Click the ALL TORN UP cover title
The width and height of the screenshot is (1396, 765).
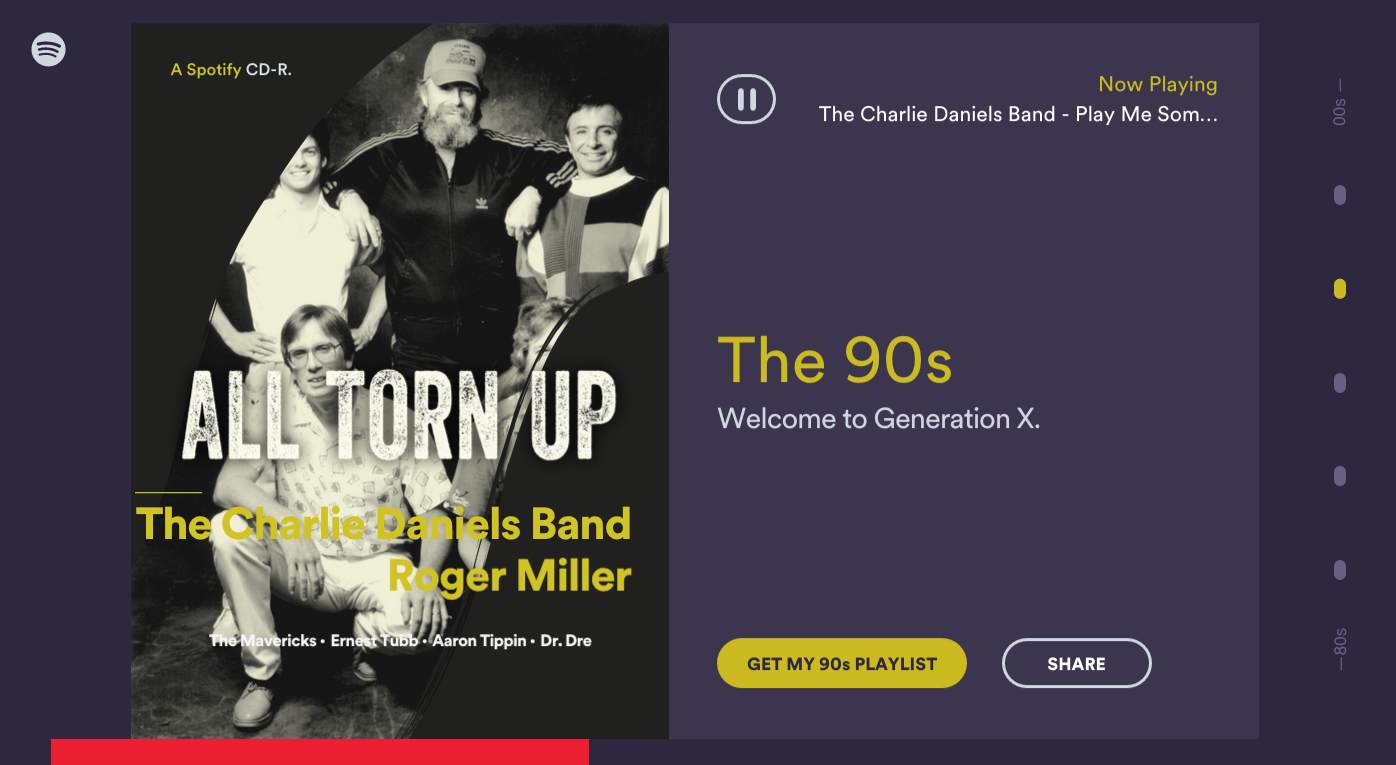(399, 416)
